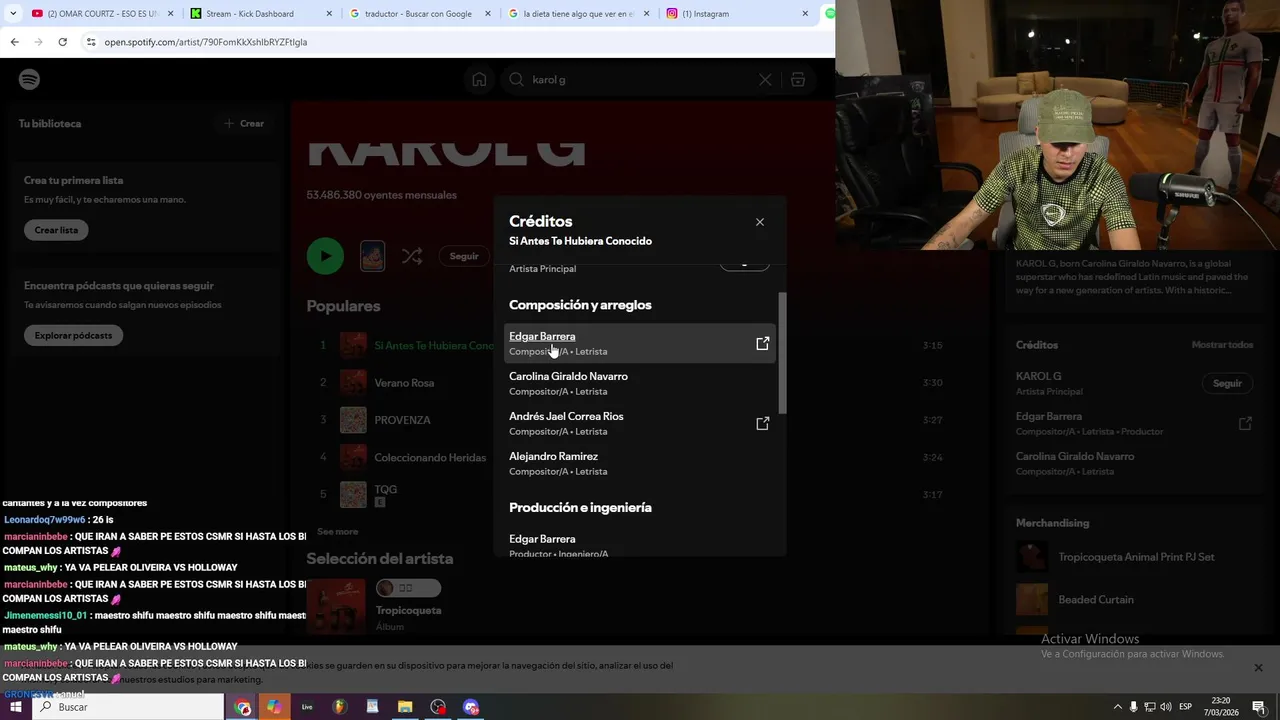This screenshot has height=720, width=1280.
Task: Open the volume tray icon
Action: [x=1166, y=707]
